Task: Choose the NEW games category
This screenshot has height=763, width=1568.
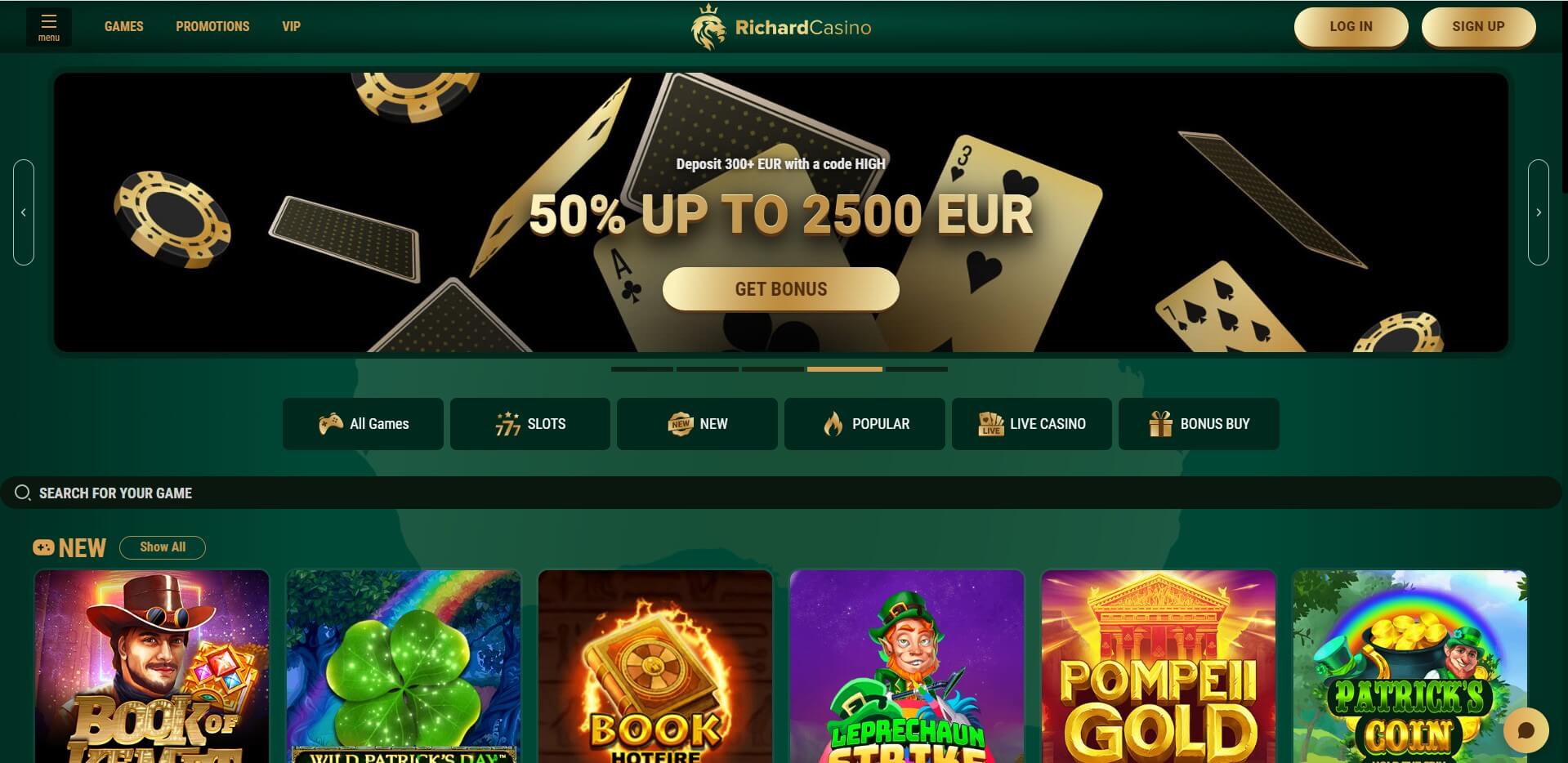Action: click(697, 424)
